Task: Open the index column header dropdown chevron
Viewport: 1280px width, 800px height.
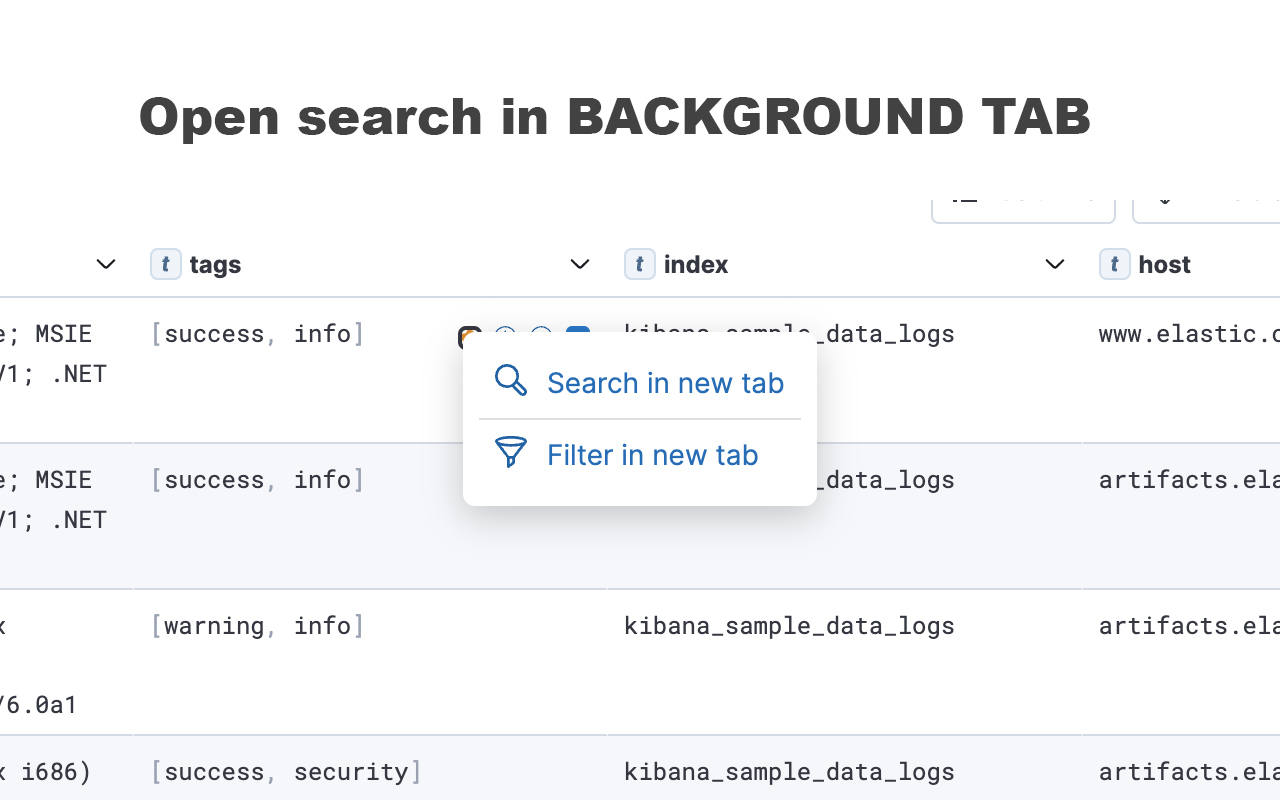Action: (1054, 264)
